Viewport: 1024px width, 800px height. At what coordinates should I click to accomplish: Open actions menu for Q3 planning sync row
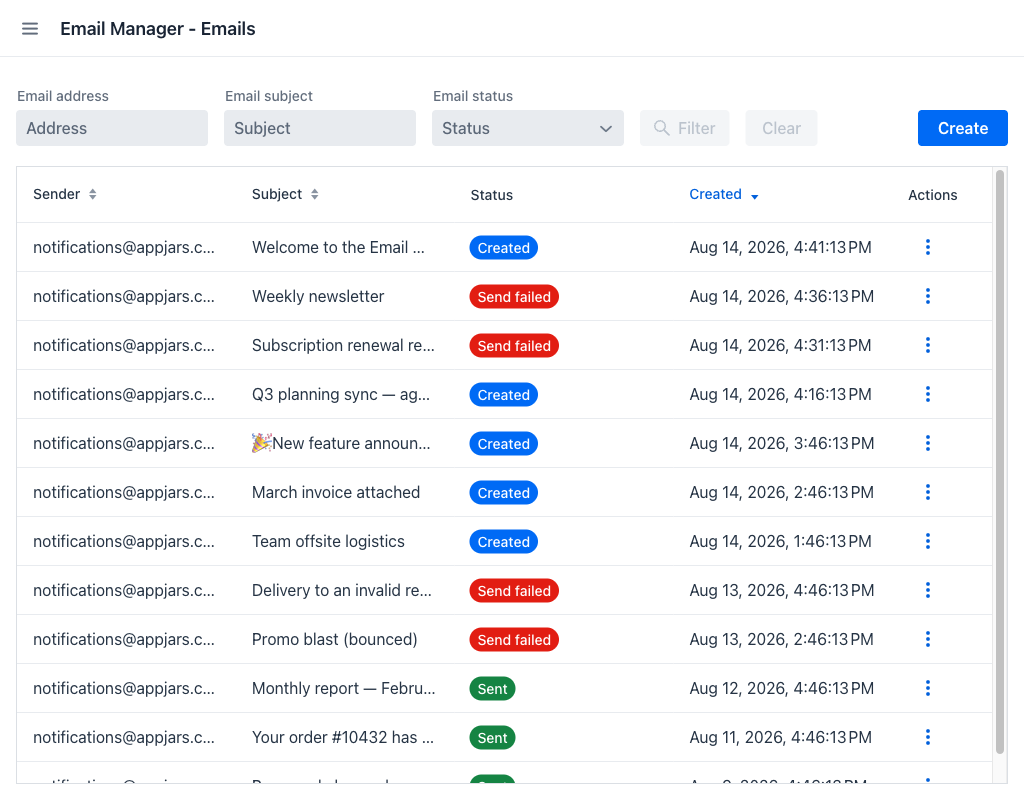[927, 394]
